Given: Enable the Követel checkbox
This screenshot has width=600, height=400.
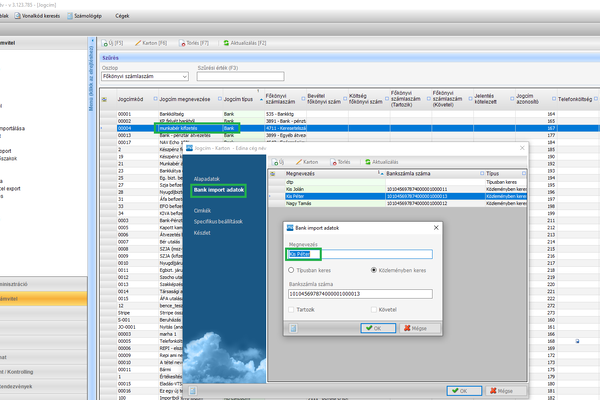Looking at the screenshot, I should [x=372, y=310].
